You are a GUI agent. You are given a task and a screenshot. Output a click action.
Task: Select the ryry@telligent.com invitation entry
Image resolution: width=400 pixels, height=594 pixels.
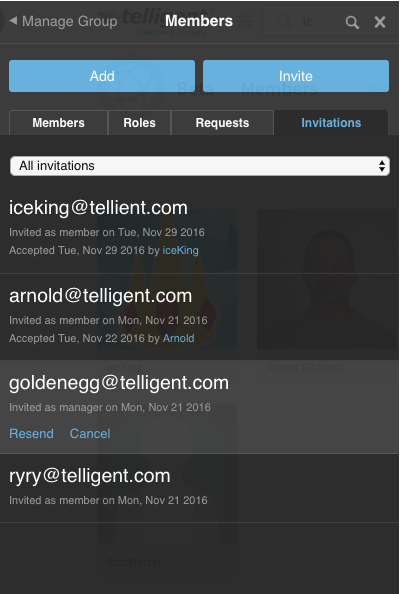click(x=199, y=488)
